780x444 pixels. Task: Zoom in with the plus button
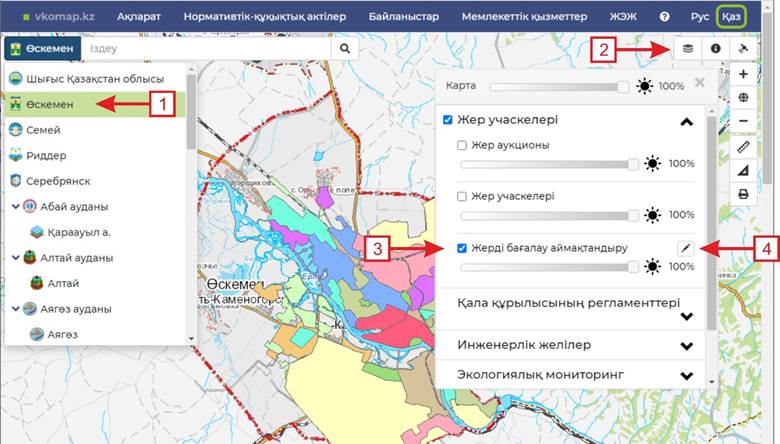click(743, 74)
